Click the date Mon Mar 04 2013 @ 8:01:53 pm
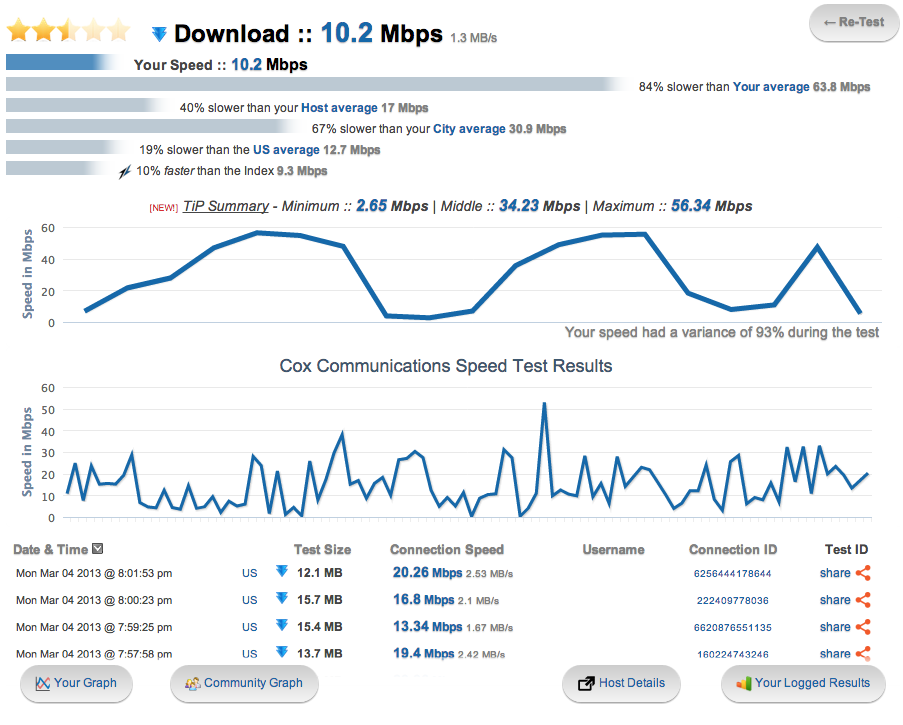The image size is (903, 725). point(94,574)
